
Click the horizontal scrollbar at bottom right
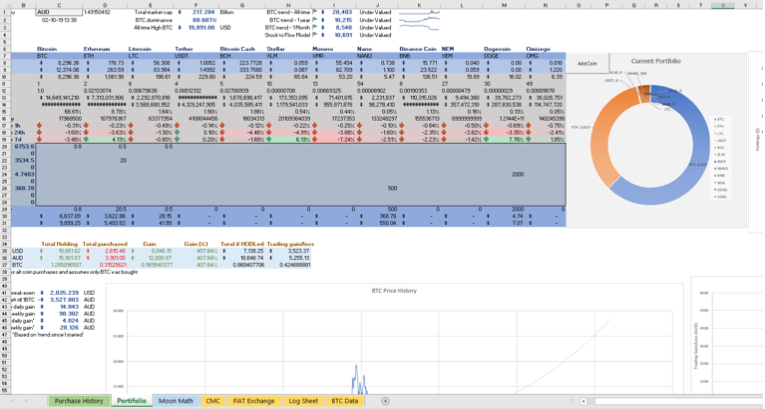click(677, 401)
